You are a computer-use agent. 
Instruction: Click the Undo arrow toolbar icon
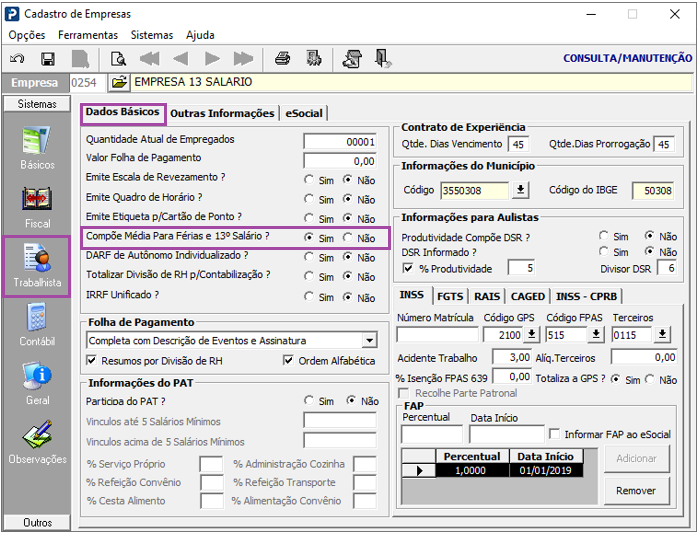pos(17,59)
